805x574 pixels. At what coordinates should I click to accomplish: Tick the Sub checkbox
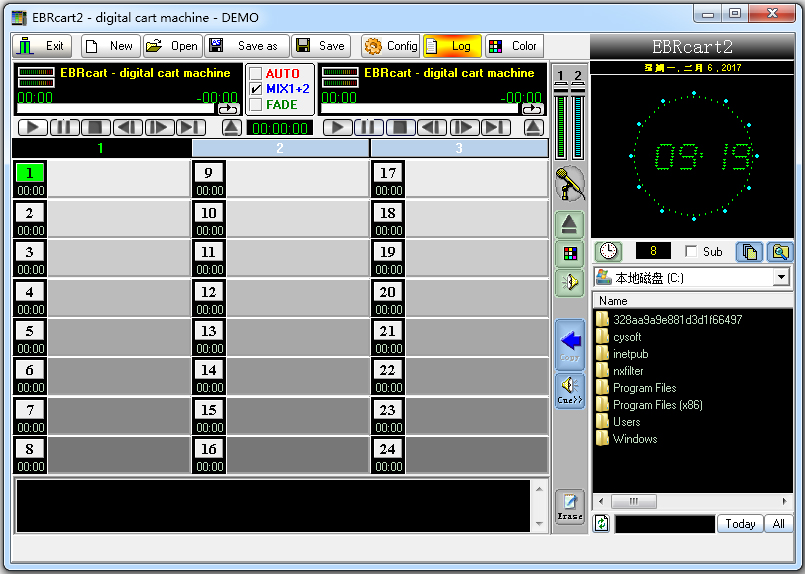coord(691,252)
